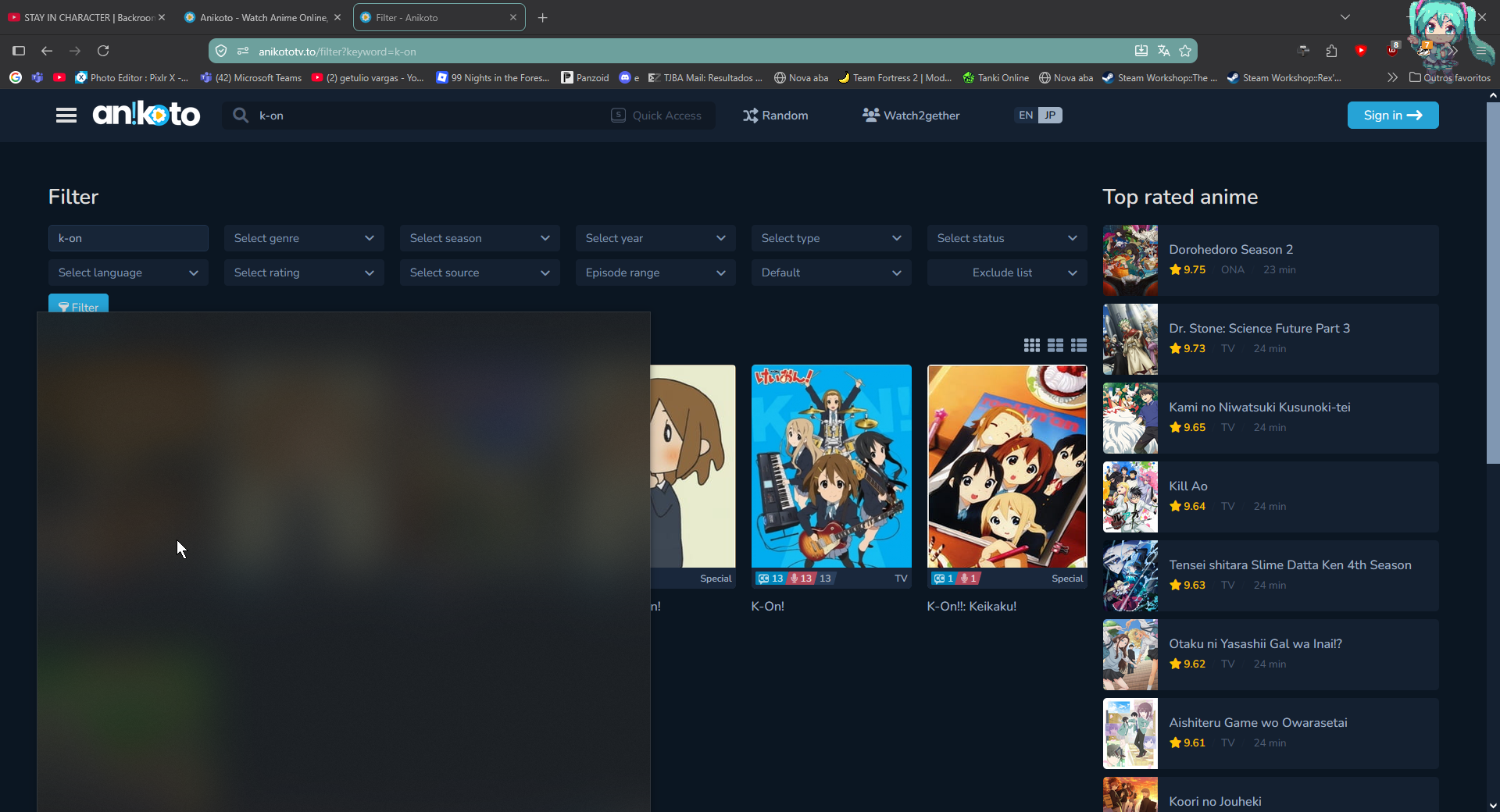This screenshot has width=1500, height=812.
Task: Switch titles to JP
Action: (x=1050, y=115)
